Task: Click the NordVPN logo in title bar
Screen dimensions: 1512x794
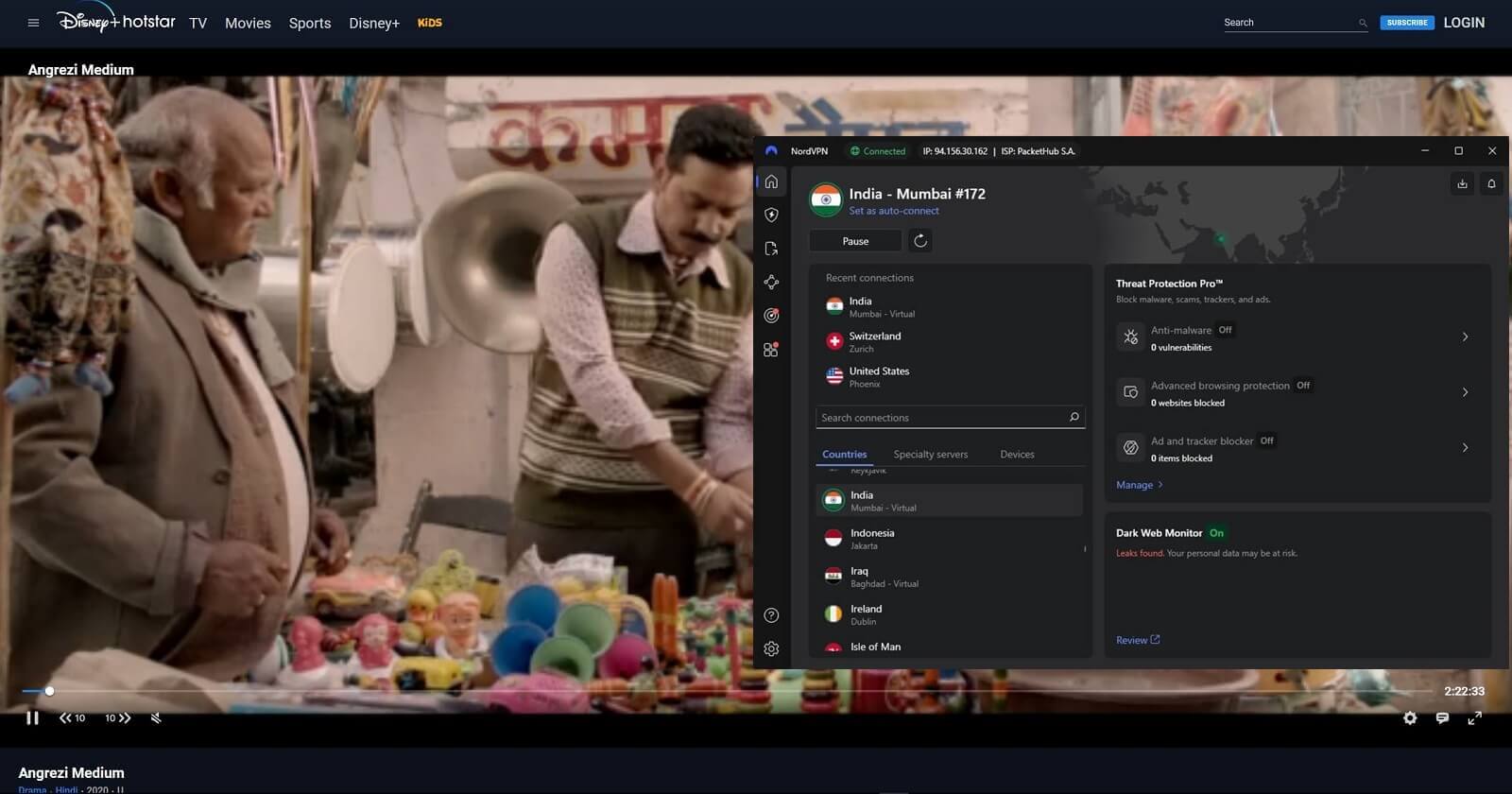Action: (x=771, y=151)
